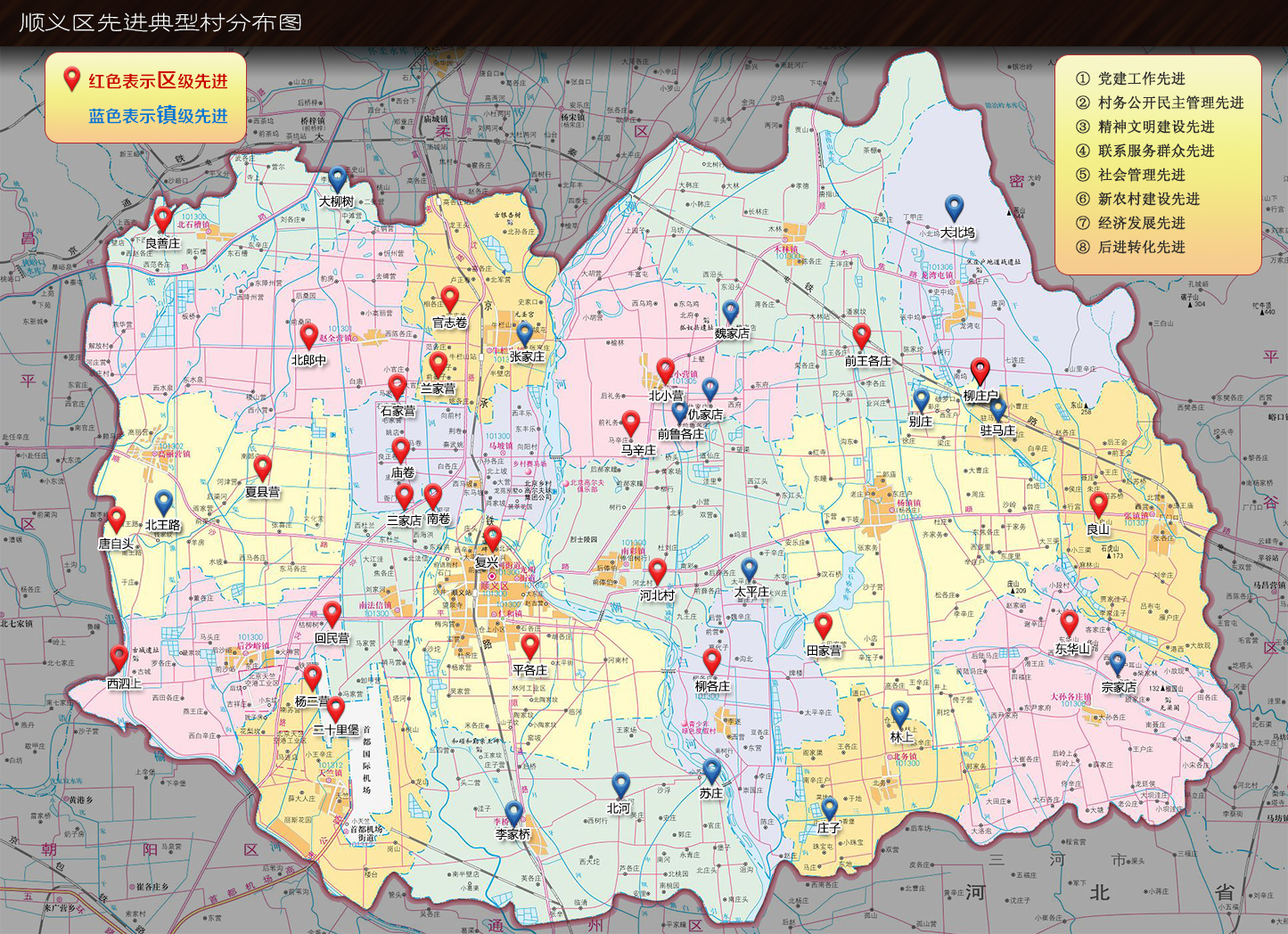This screenshot has height=934, width=1288.
Task: Click the red pin icon in the legend
Action: point(72,79)
